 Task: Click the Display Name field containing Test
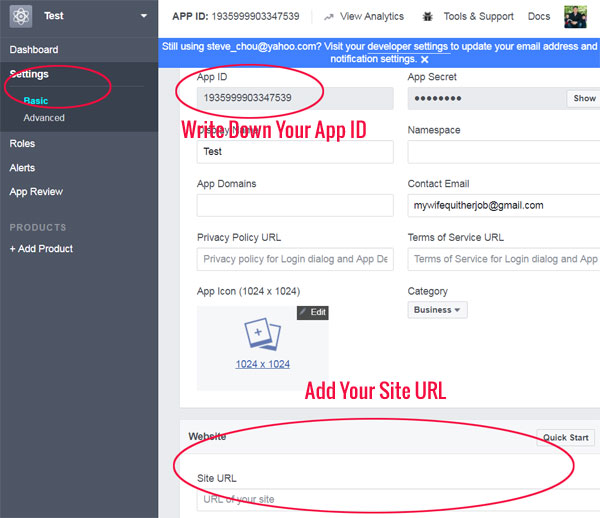click(295, 152)
